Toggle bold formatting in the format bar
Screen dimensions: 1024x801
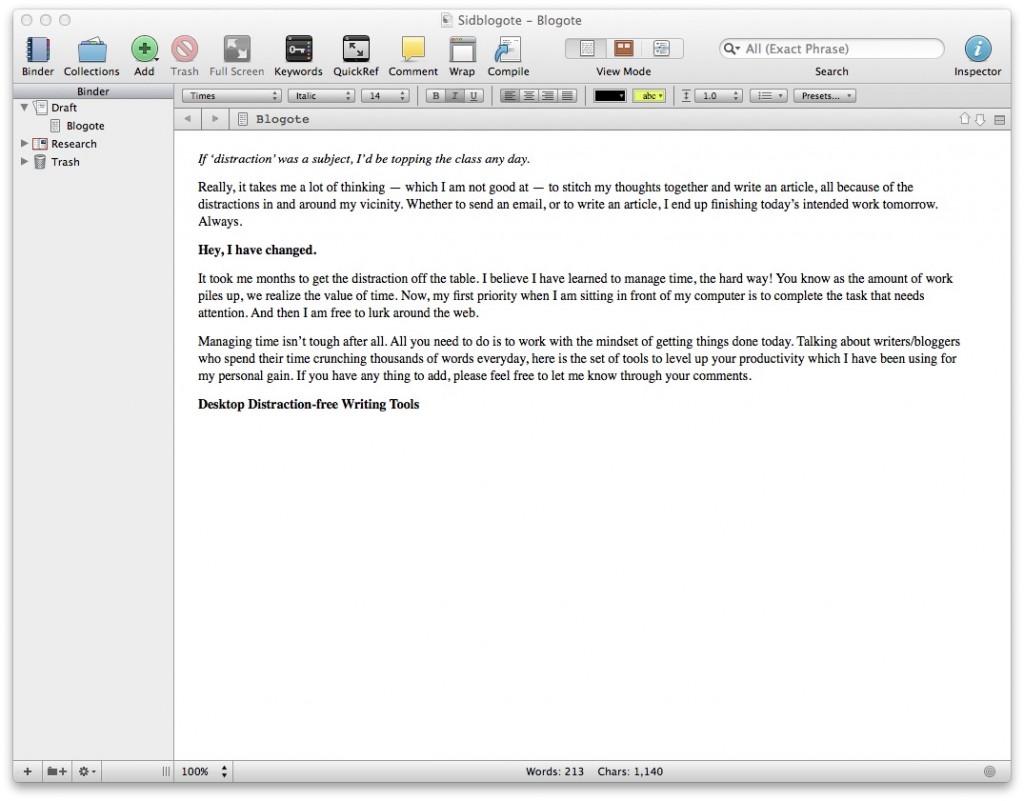pyautogui.click(x=434, y=95)
